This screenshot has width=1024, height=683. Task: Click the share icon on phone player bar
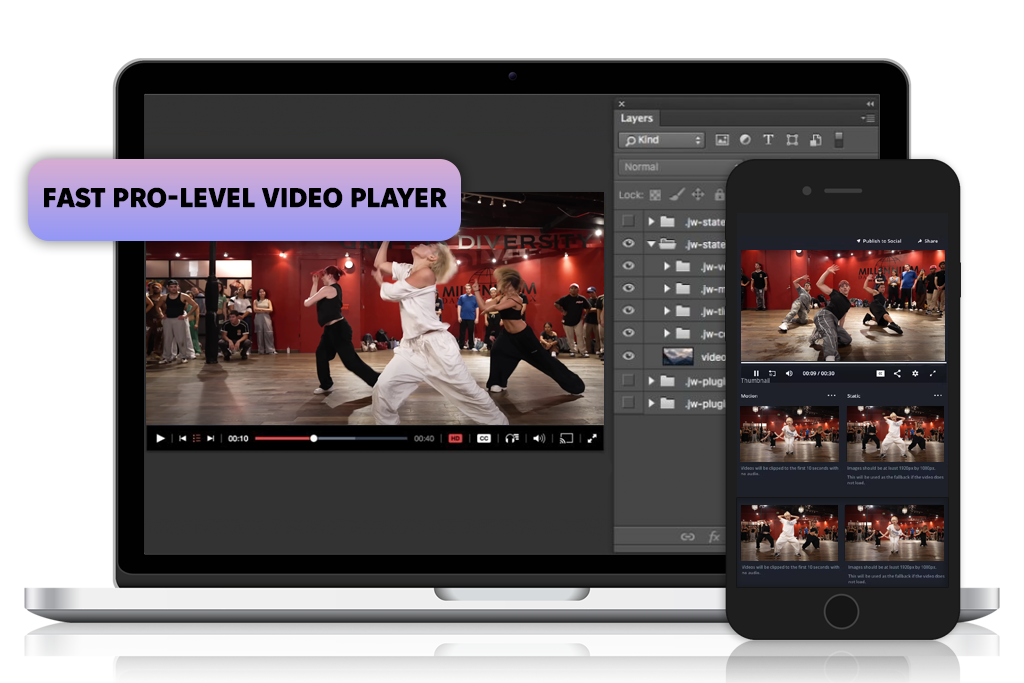(897, 373)
